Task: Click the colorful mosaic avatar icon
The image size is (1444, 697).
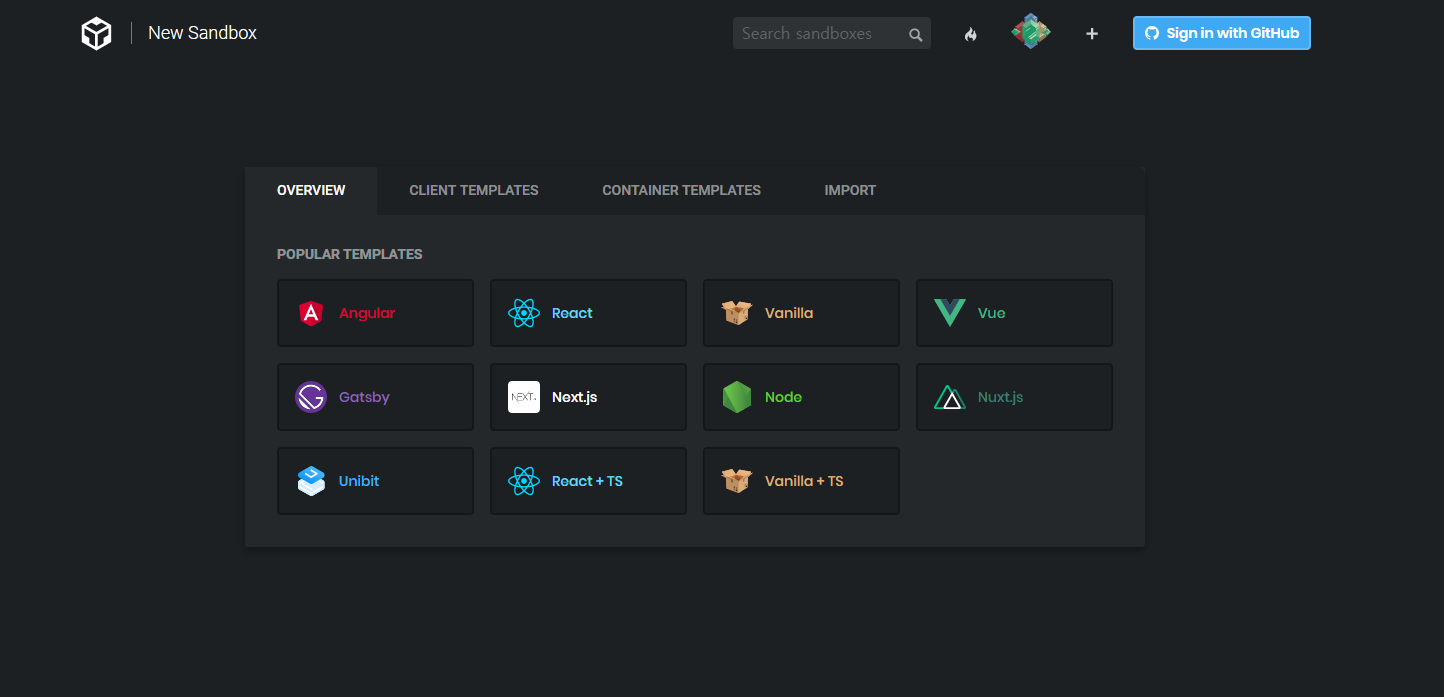Action: click(1031, 32)
